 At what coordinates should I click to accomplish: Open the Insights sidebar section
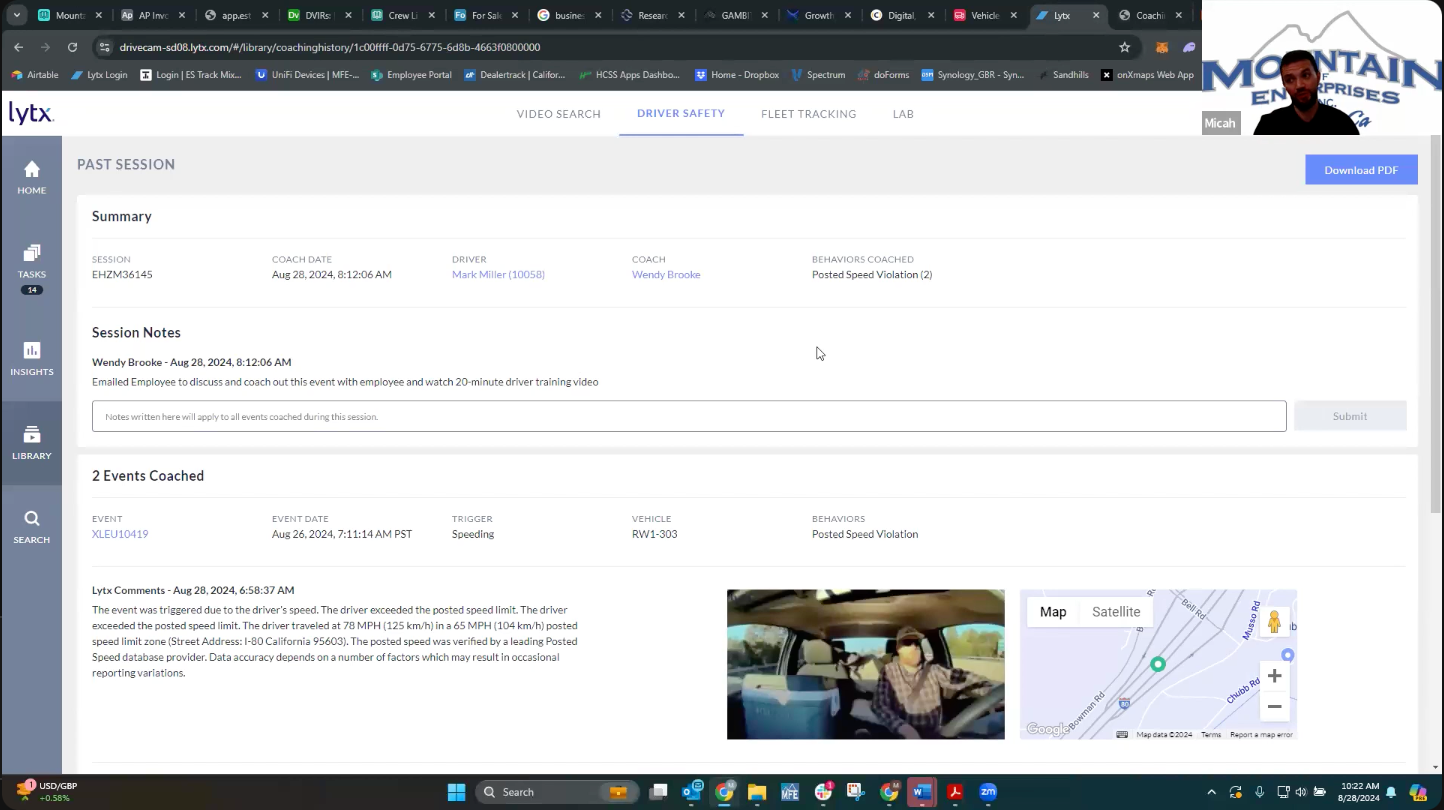[31, 359]
